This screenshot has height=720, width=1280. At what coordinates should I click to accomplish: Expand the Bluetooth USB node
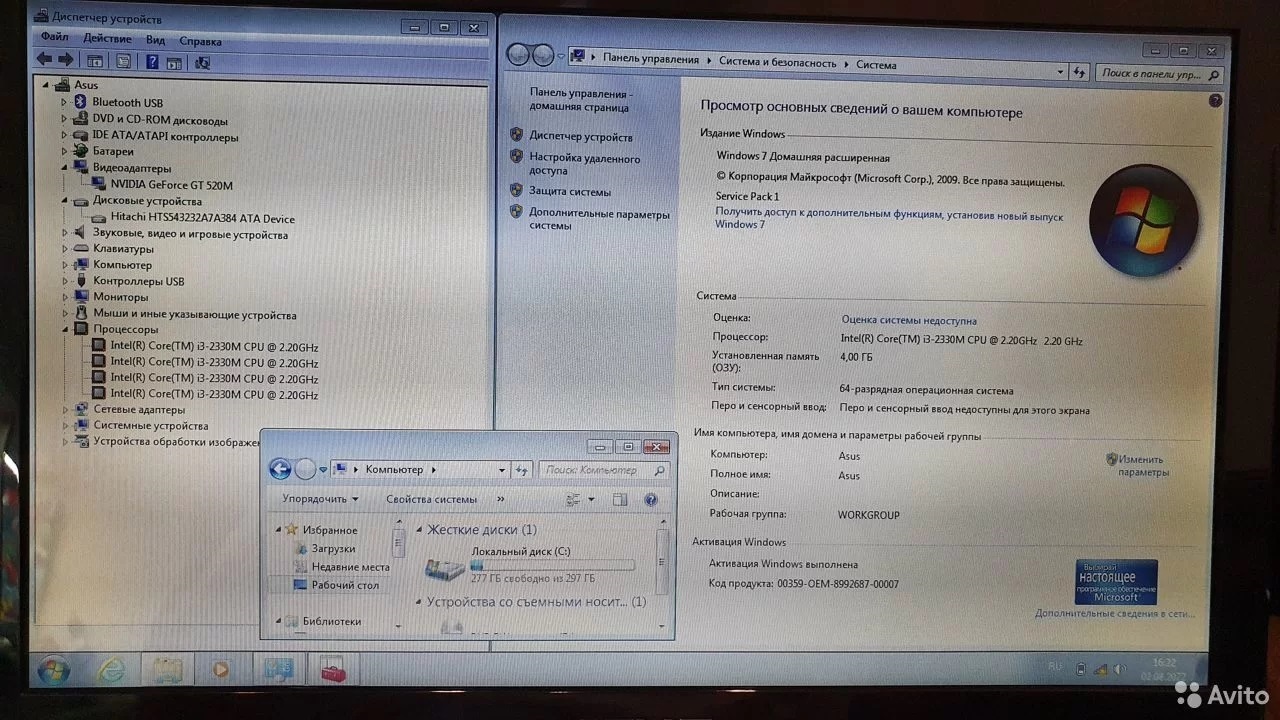[64, 103]
